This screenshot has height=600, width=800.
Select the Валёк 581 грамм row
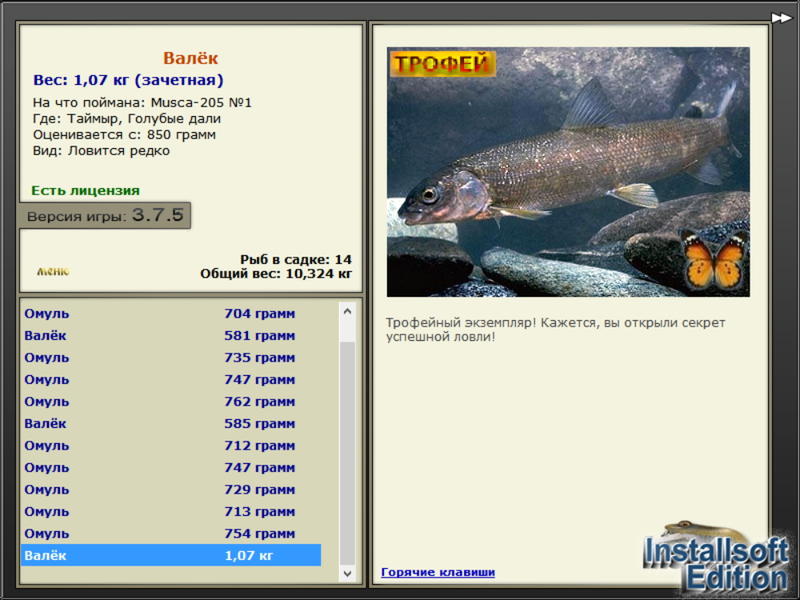pos(171,335)
